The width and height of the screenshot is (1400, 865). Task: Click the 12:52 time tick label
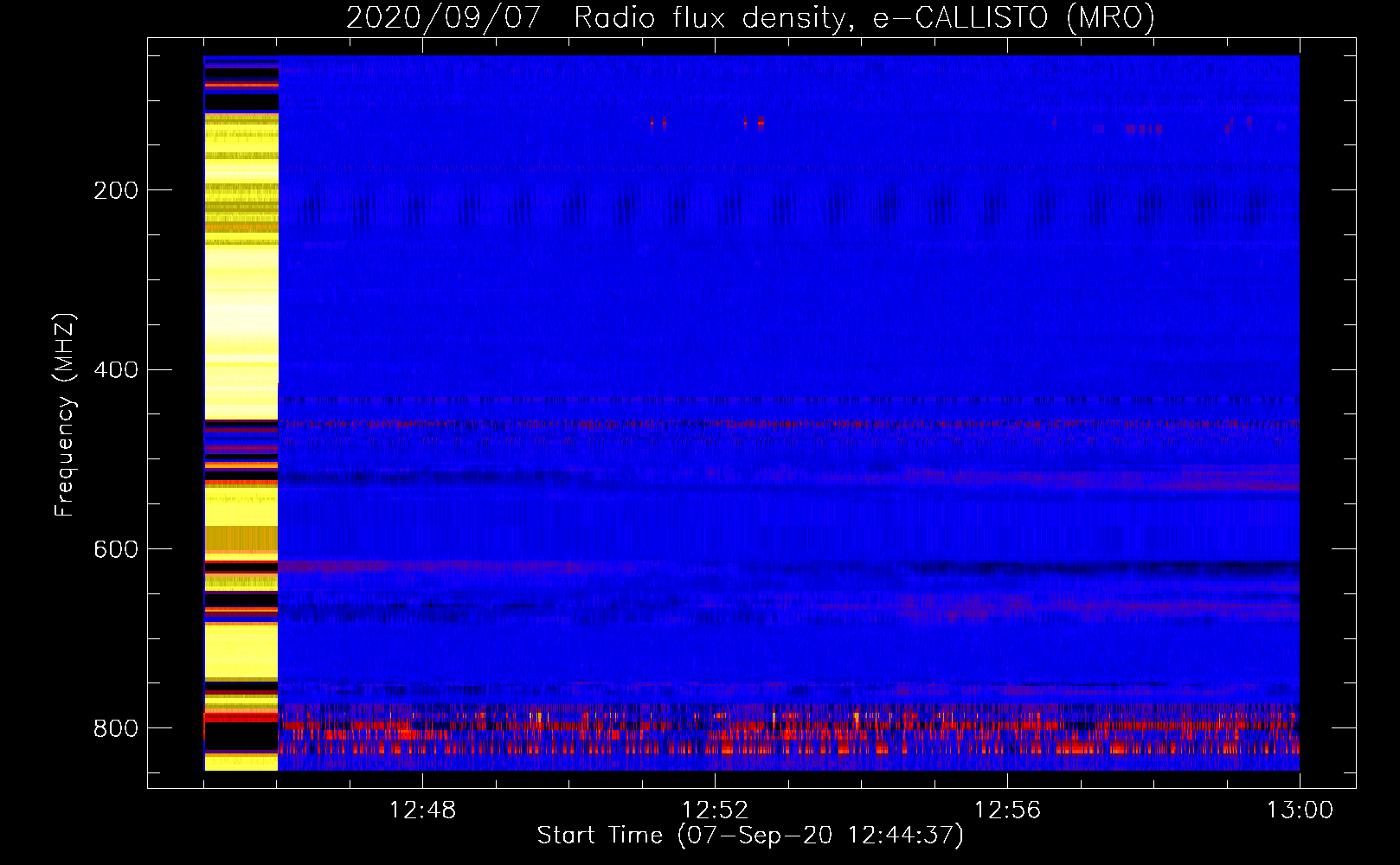pyautogui.click(x=715, y=811)
